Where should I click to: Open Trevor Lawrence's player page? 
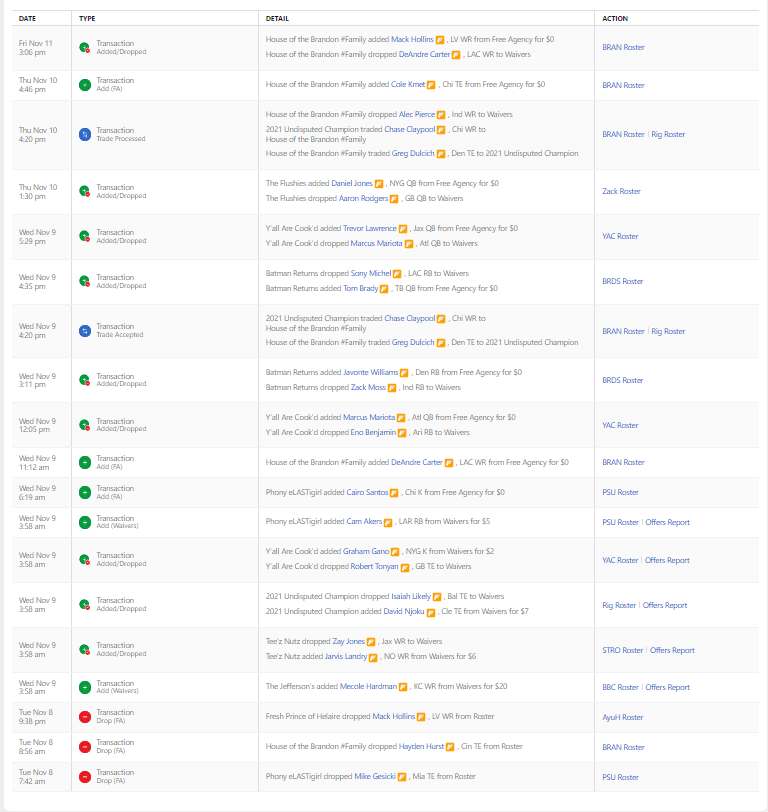369,228
